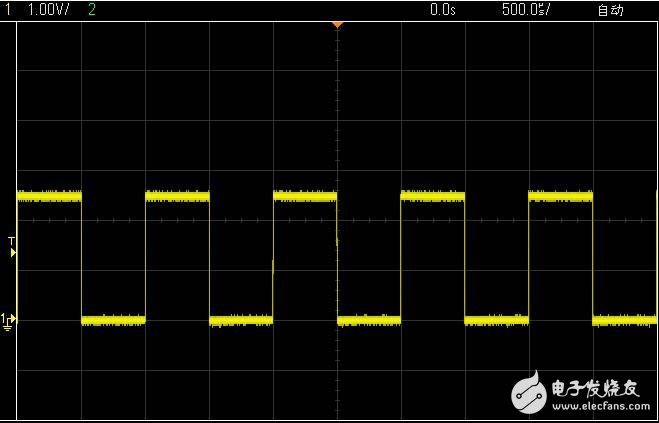The width and height of the screenshot is (659, 423).
Task: Open the 500.0 µs/ timebase setting
Action: [x=526, y=9]
